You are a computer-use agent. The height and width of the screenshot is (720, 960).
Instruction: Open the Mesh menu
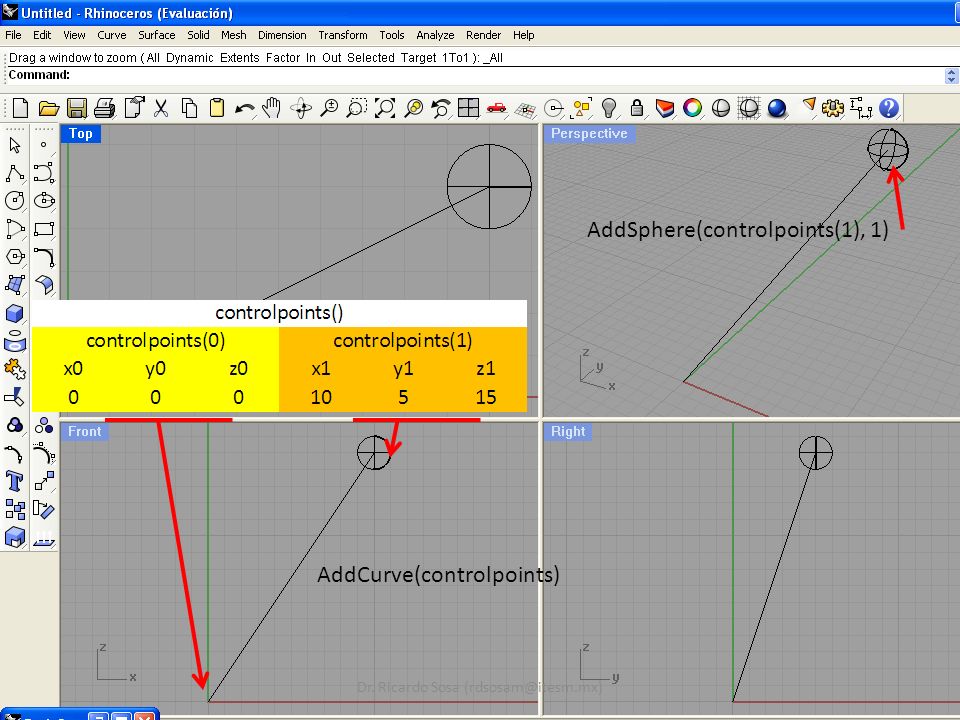point(234,36)
